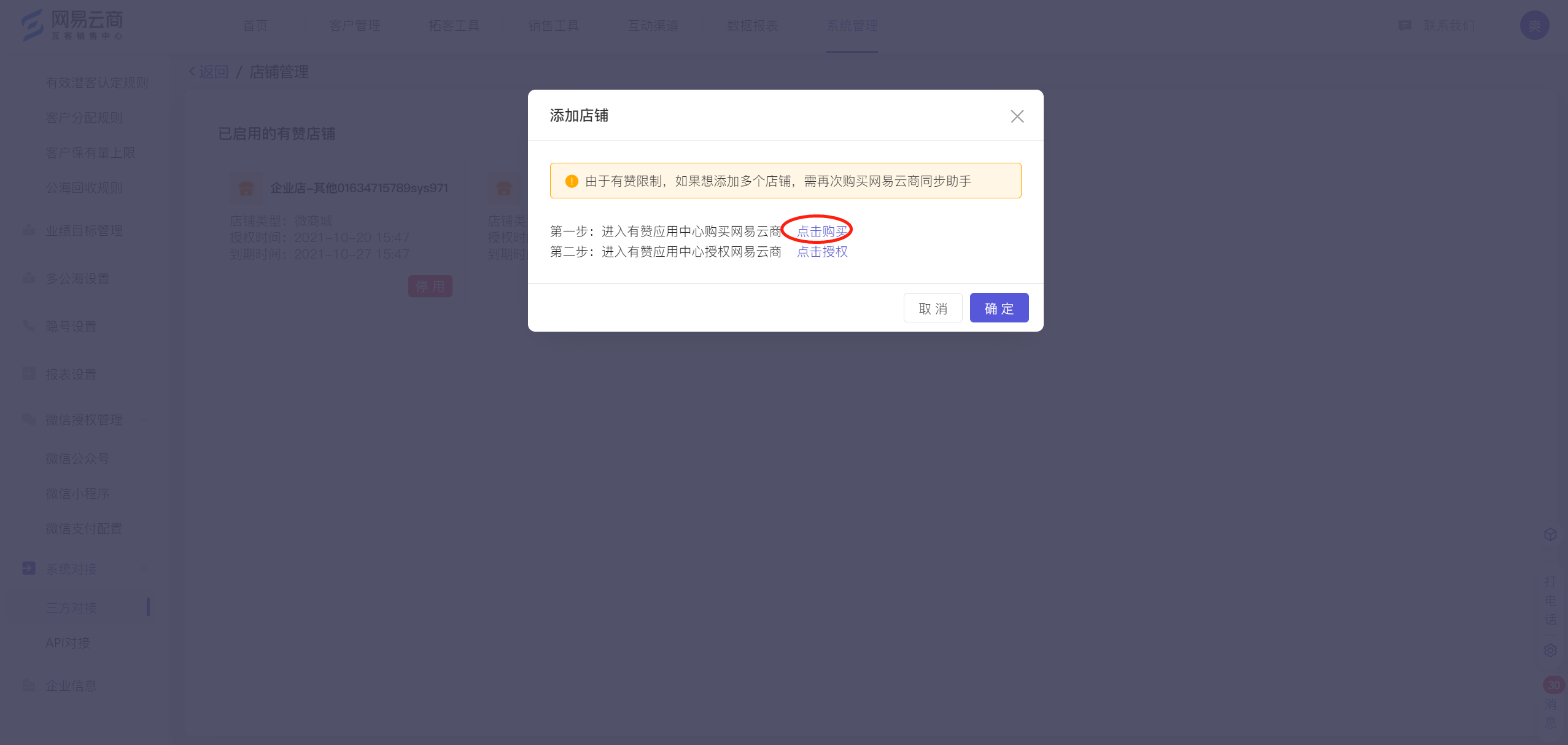Click the 微信授权管理 sidebar label
The height and width of the screenshot is (745, 1568).
84,419
